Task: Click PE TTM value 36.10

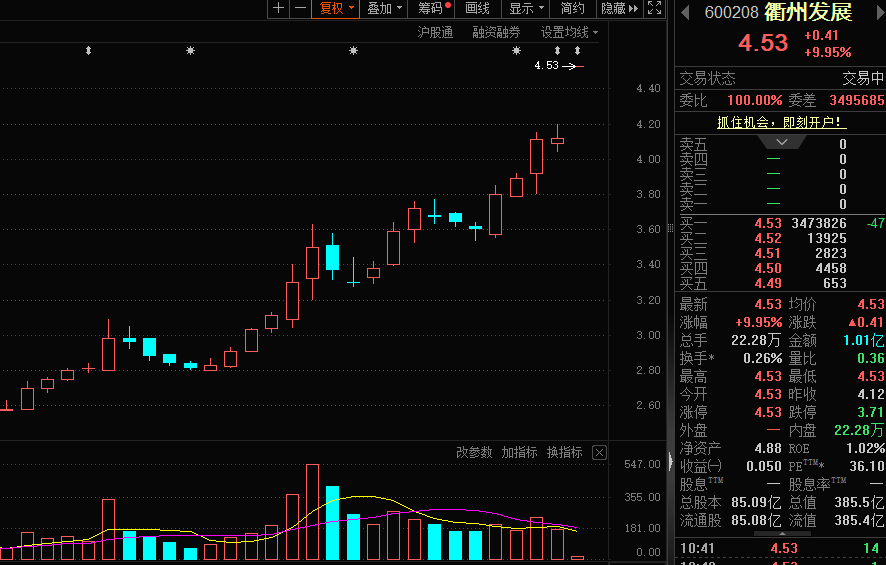Action: (x=867, y=466)
